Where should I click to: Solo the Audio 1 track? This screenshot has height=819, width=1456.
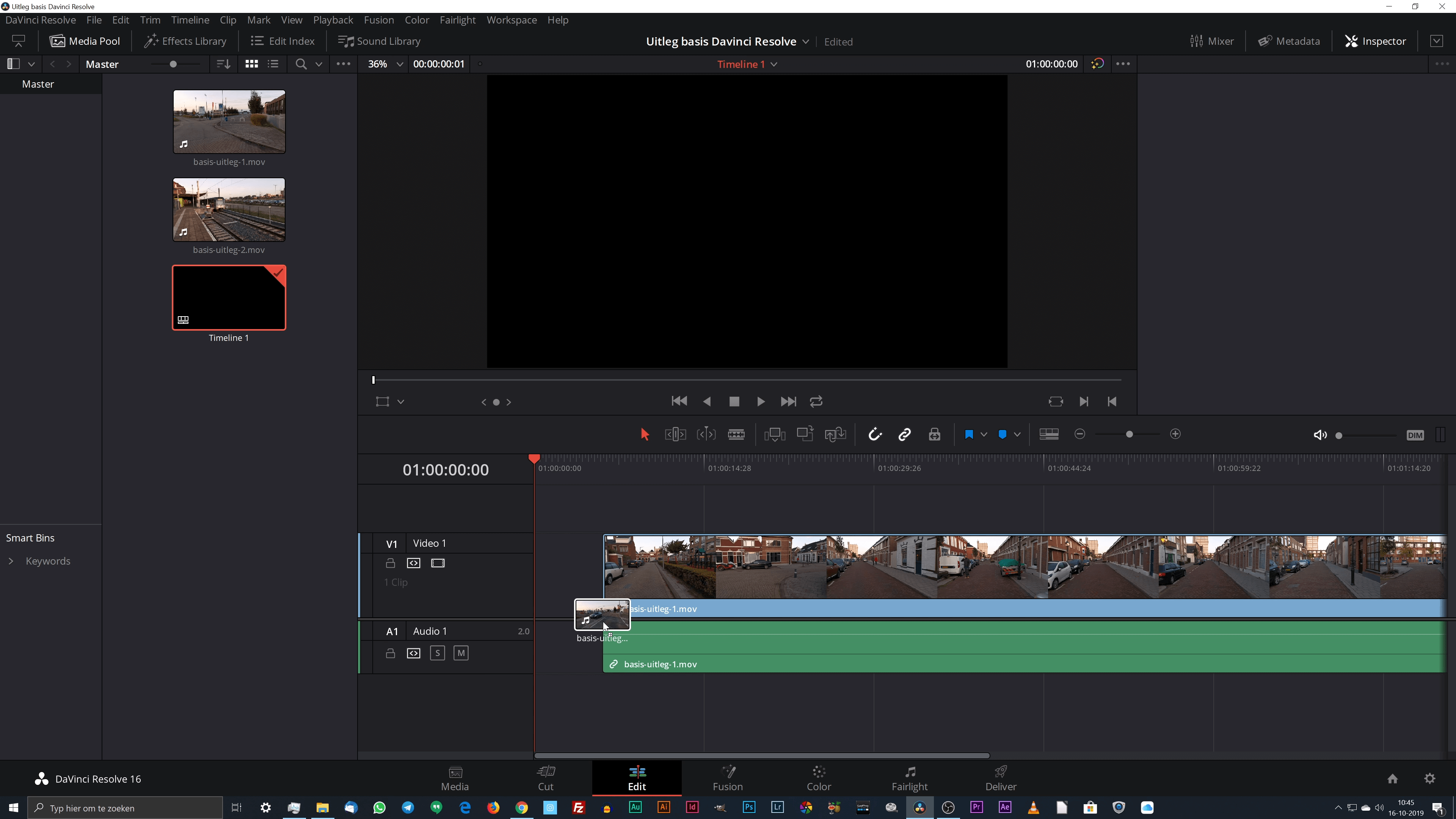pyautogui.click(x=438, y=653)
